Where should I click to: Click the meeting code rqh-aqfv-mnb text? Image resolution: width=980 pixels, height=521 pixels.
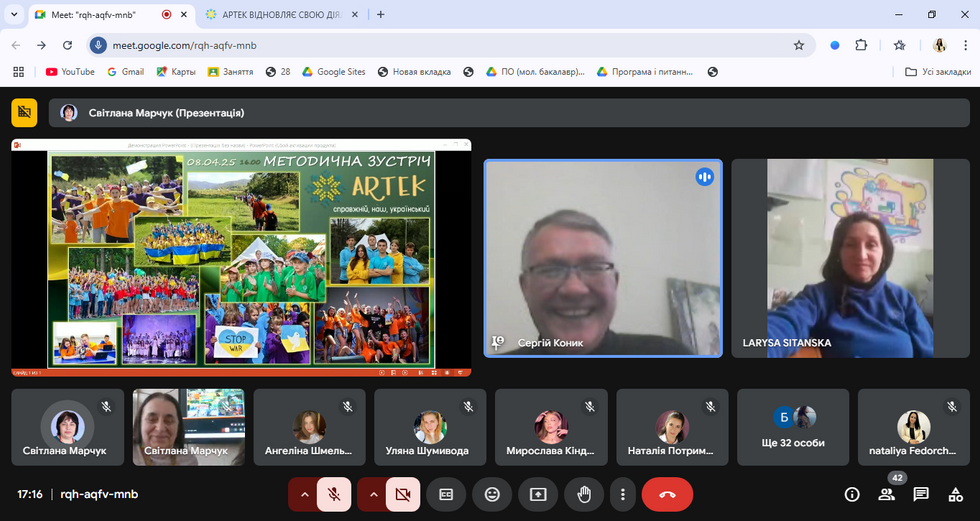(99, 495)
